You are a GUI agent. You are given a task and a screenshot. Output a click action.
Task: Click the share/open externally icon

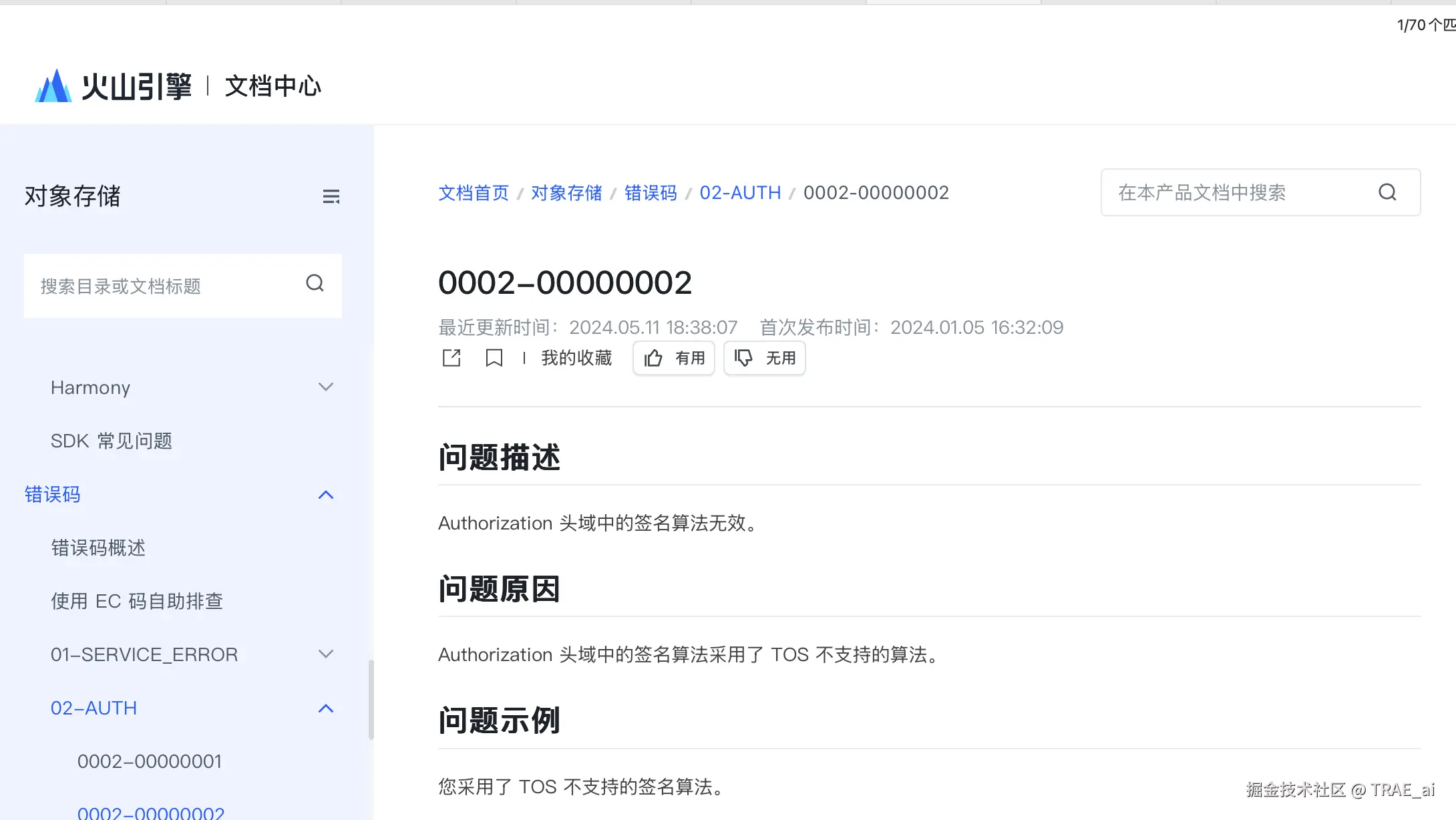click(451, 359)
